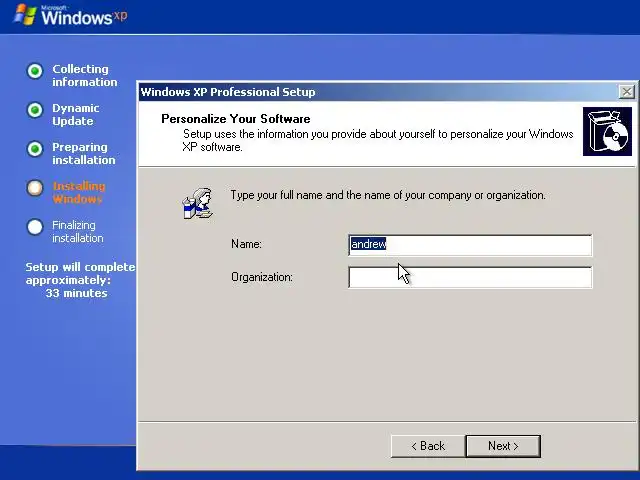640x480 pixels.
Task: Click the Finalizing installation step indicator
Action: pos(35,227)
